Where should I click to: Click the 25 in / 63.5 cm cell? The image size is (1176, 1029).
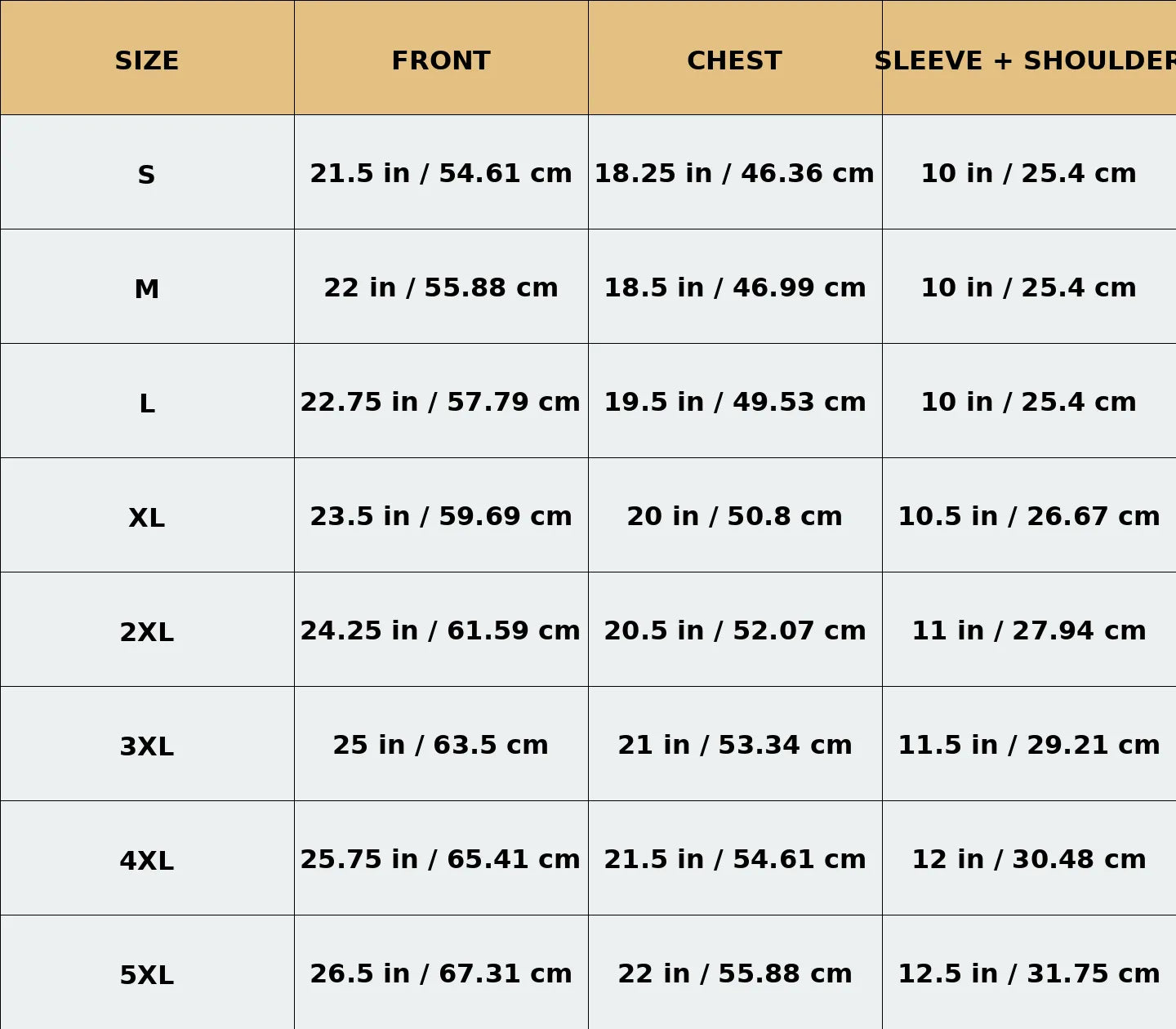(x=441, y=745)
